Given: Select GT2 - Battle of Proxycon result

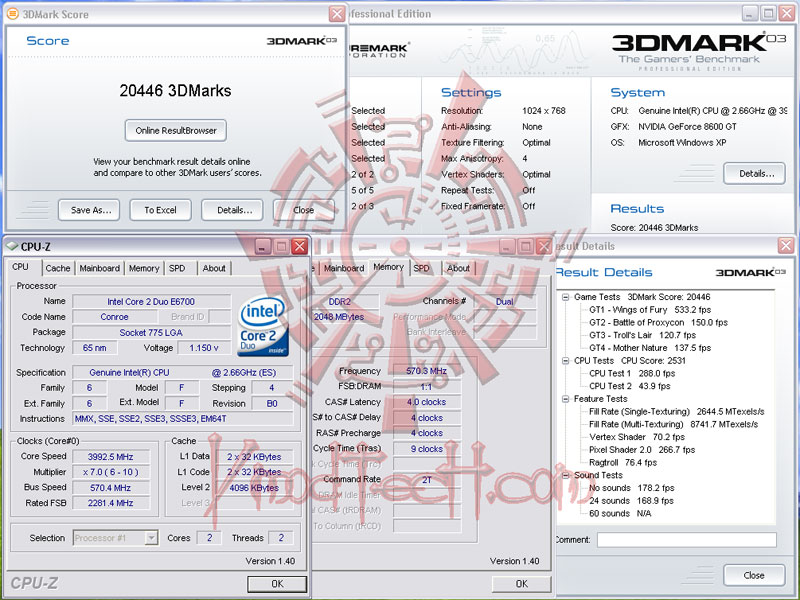Looking at the screenshot, I should 658,322.
